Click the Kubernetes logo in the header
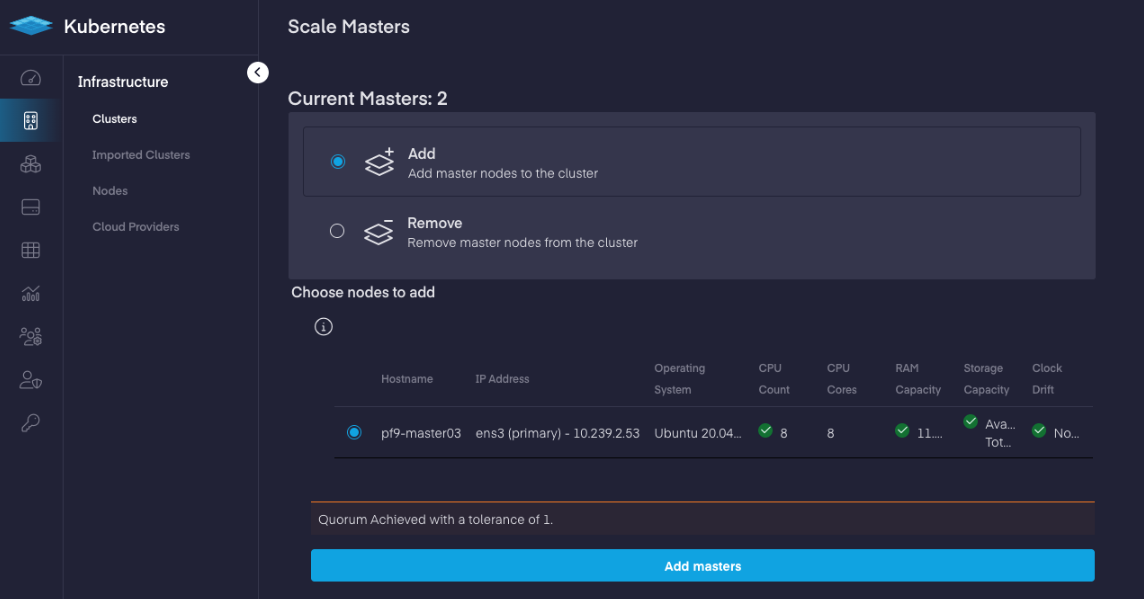1144x599 pixels. coord(31,26)
